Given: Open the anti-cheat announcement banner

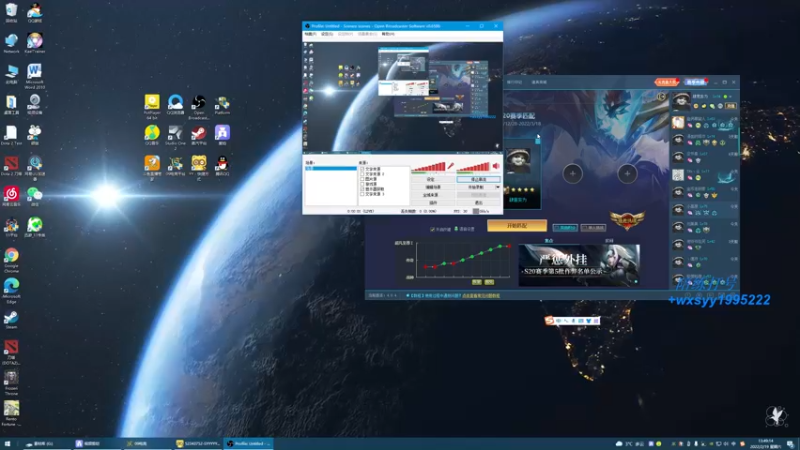Looking at the screenshot, I should (579, 265).
